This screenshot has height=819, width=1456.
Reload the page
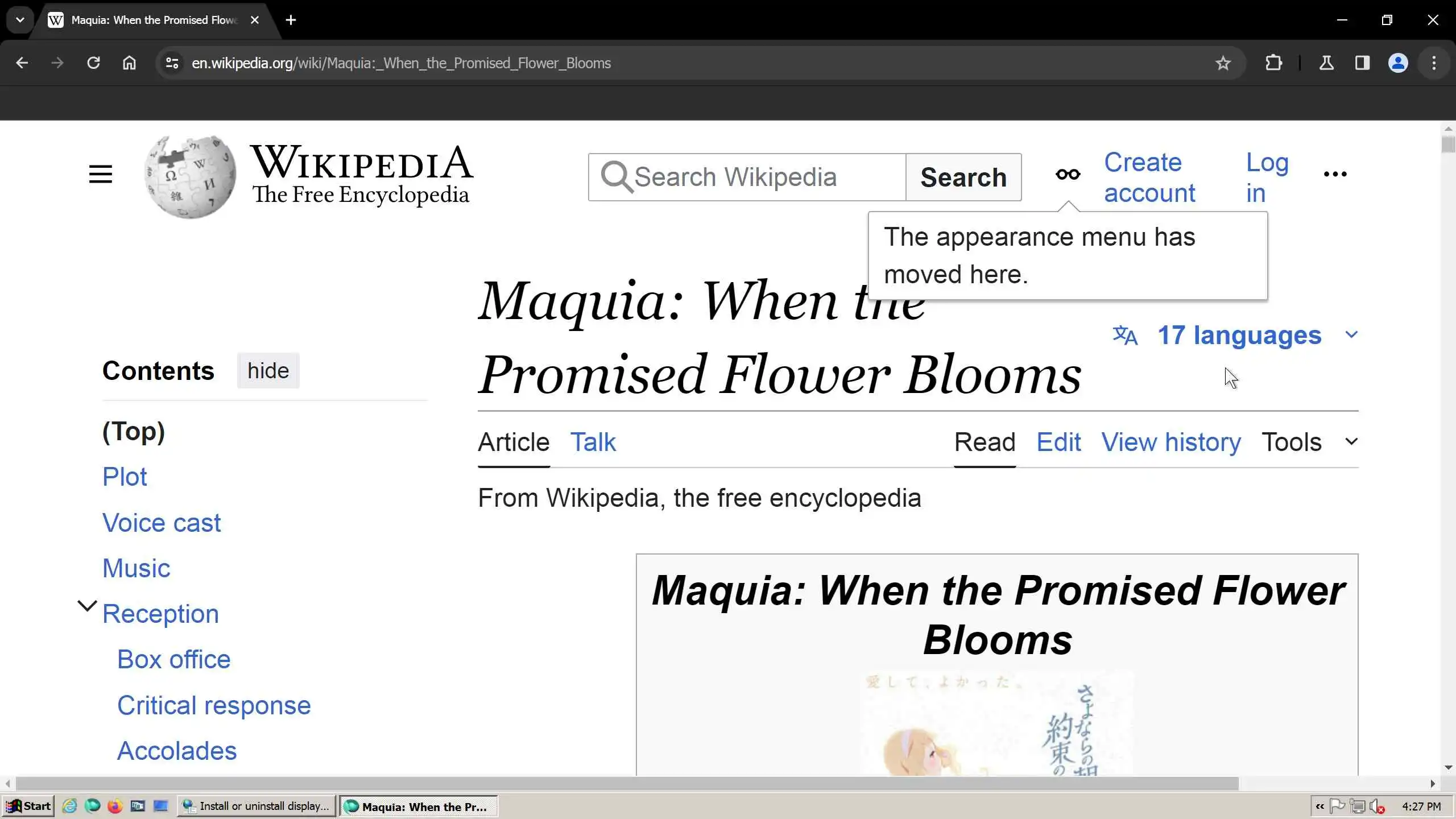pyautogui.click(x=94, y=63)
